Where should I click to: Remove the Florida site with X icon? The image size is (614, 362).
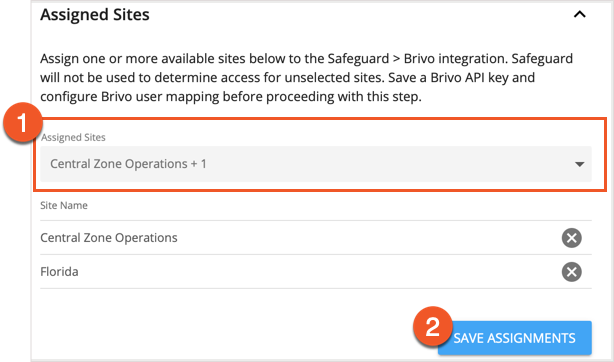tap(571, 272)
